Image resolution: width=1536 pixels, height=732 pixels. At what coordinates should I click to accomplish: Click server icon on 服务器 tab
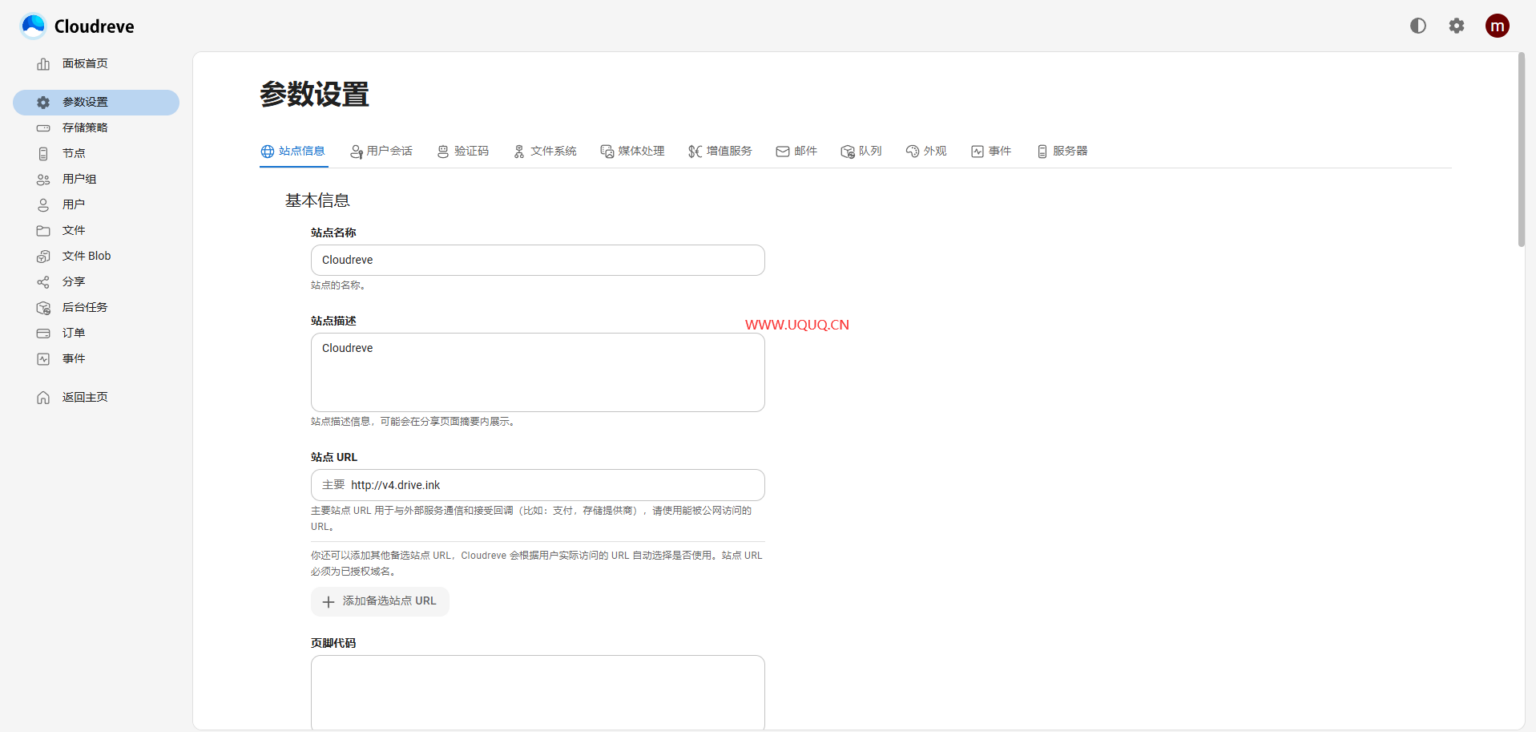[1042, 151]
